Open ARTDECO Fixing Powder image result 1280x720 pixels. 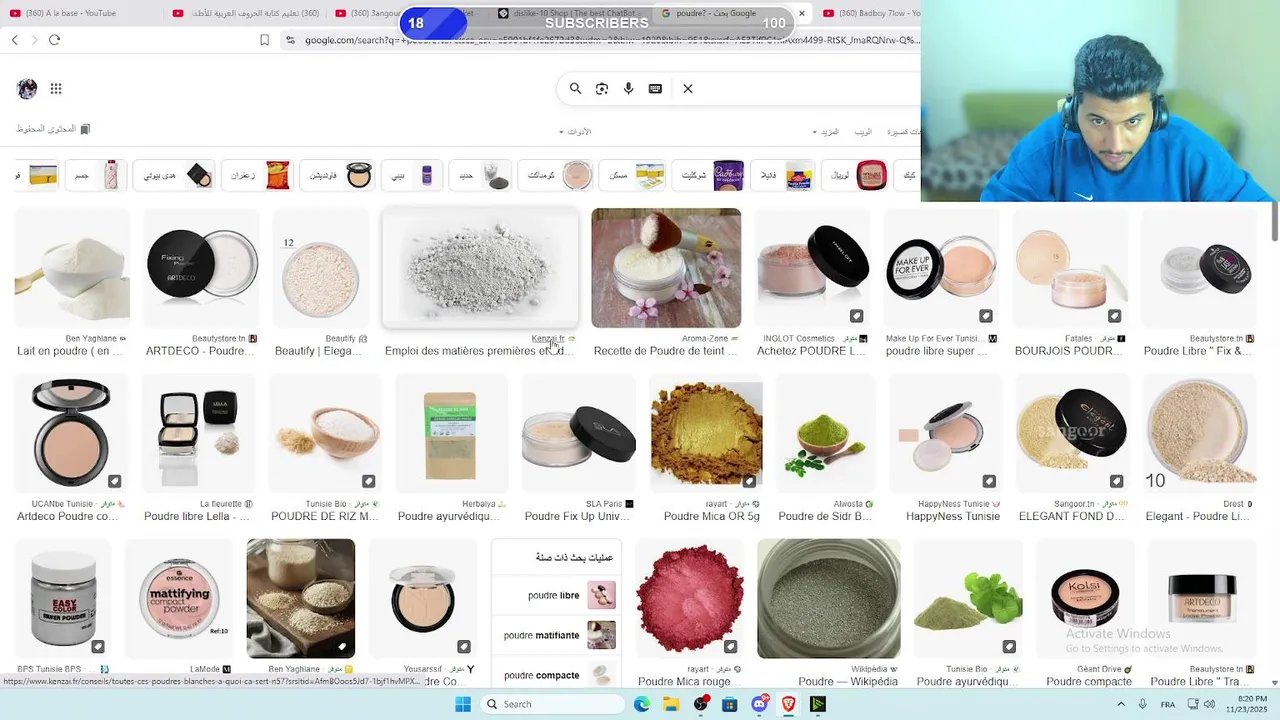201,268
